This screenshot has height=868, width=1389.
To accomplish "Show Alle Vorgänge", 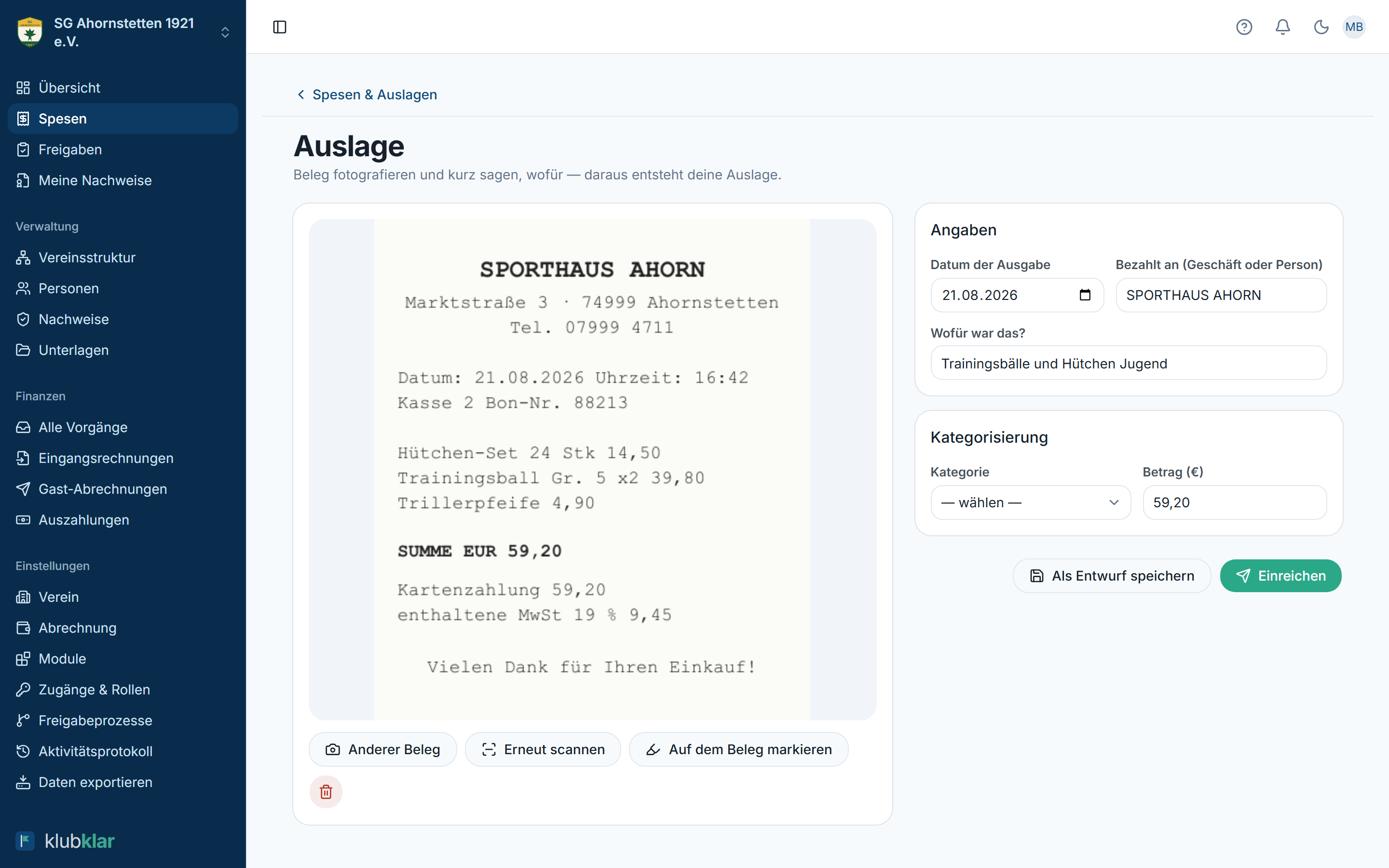I will pyautogui.click(x=123, y=427).
